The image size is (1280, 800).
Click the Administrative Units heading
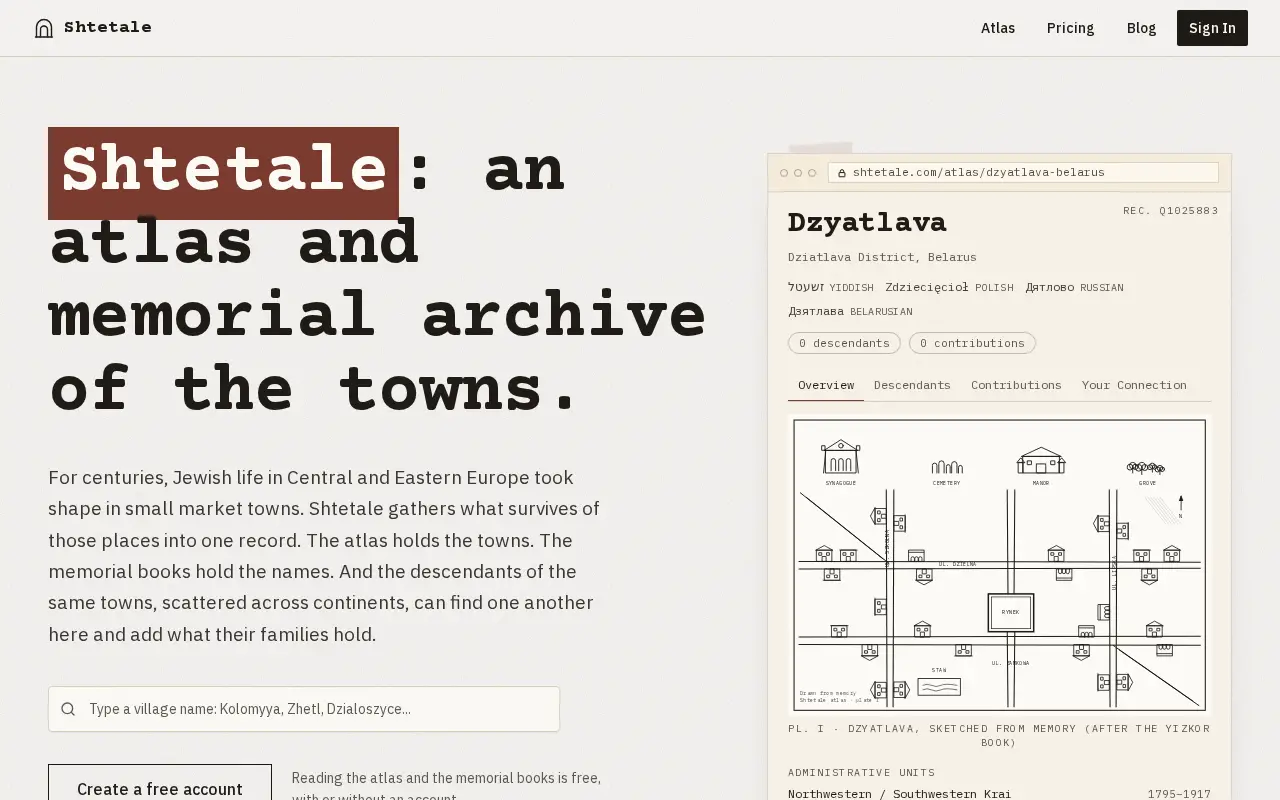pos(862,772)
